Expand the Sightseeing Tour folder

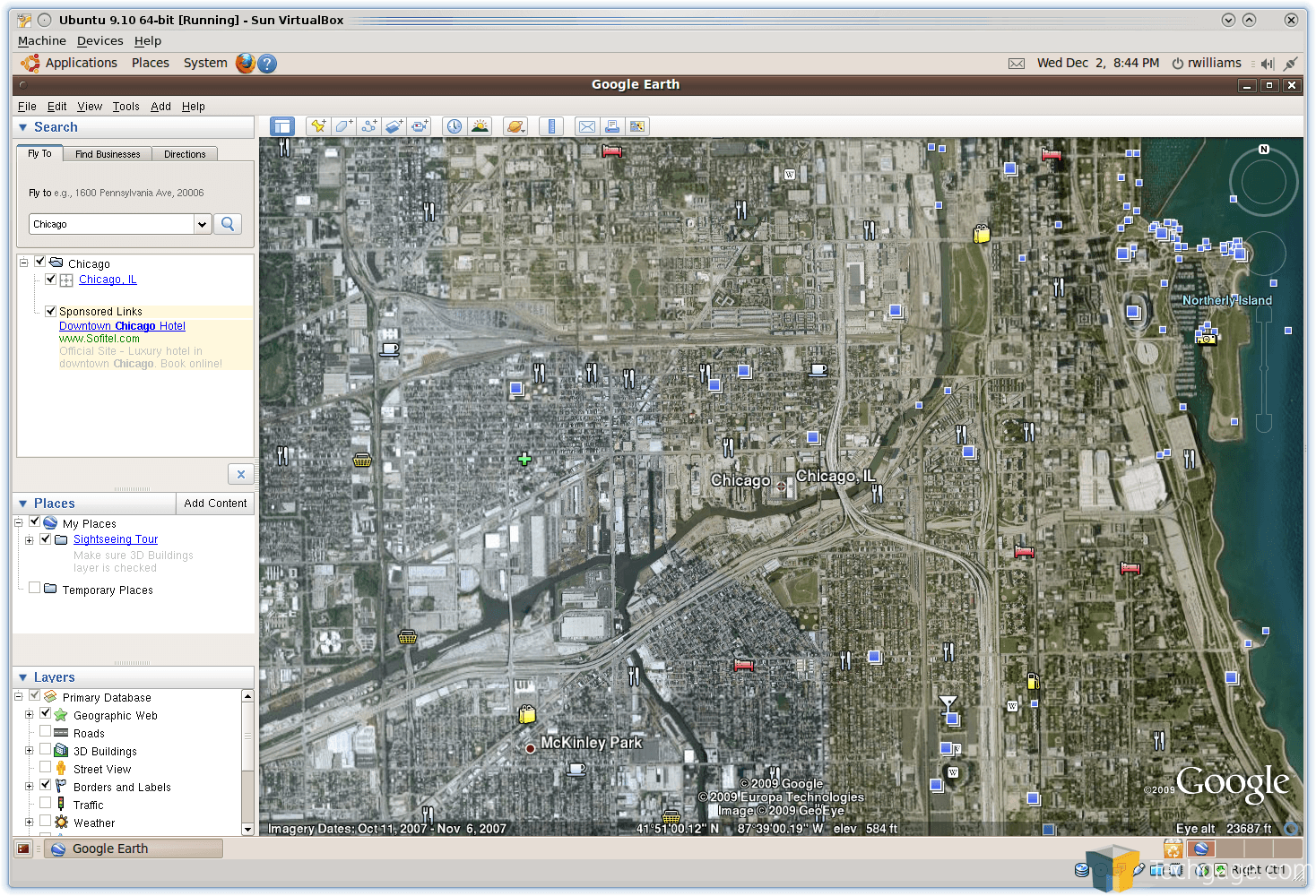click(x=30, y=540)
